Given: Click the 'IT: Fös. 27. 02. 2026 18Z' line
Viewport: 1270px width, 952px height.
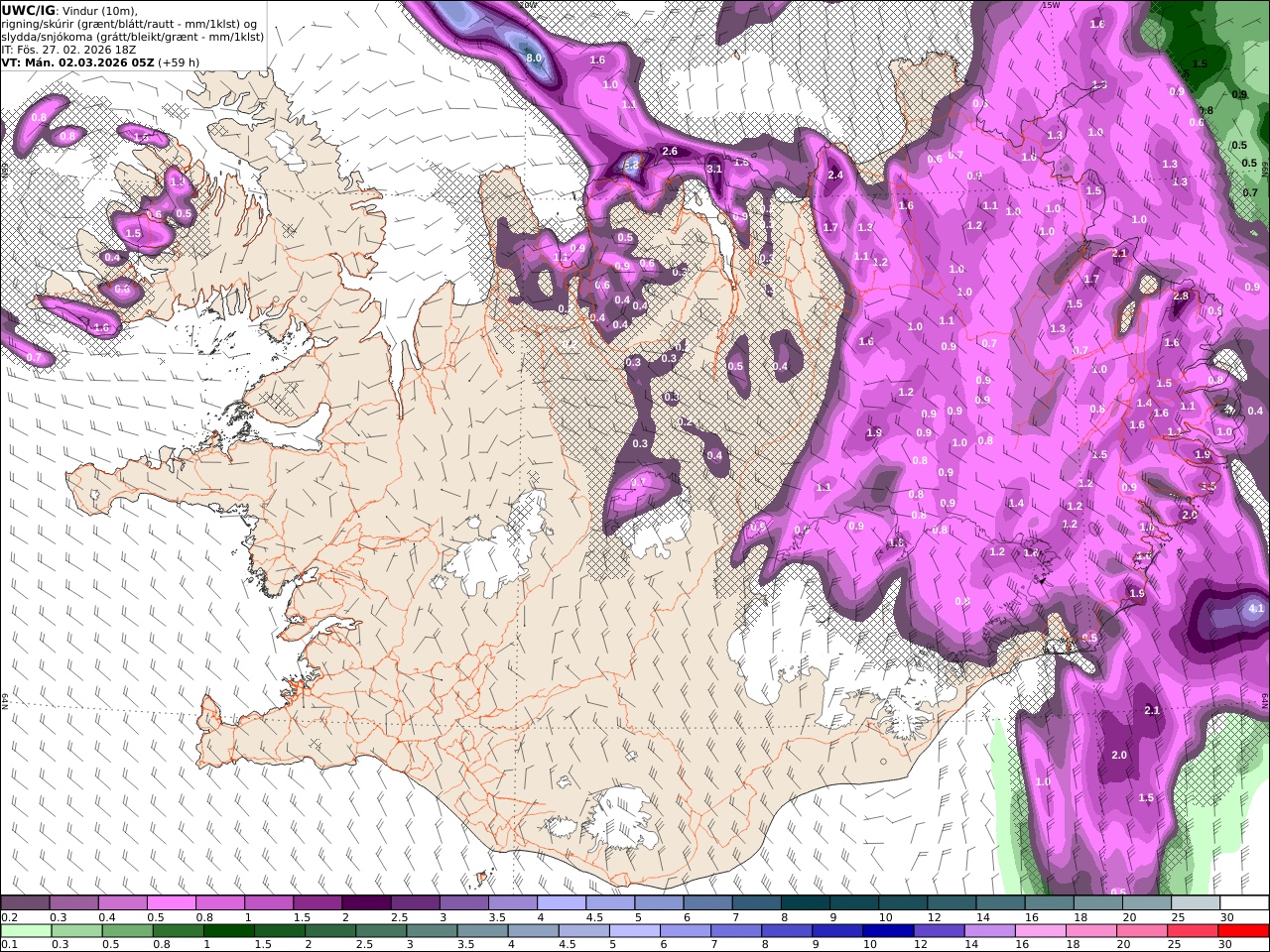Looking at the screenshot, I should point(68,49).
